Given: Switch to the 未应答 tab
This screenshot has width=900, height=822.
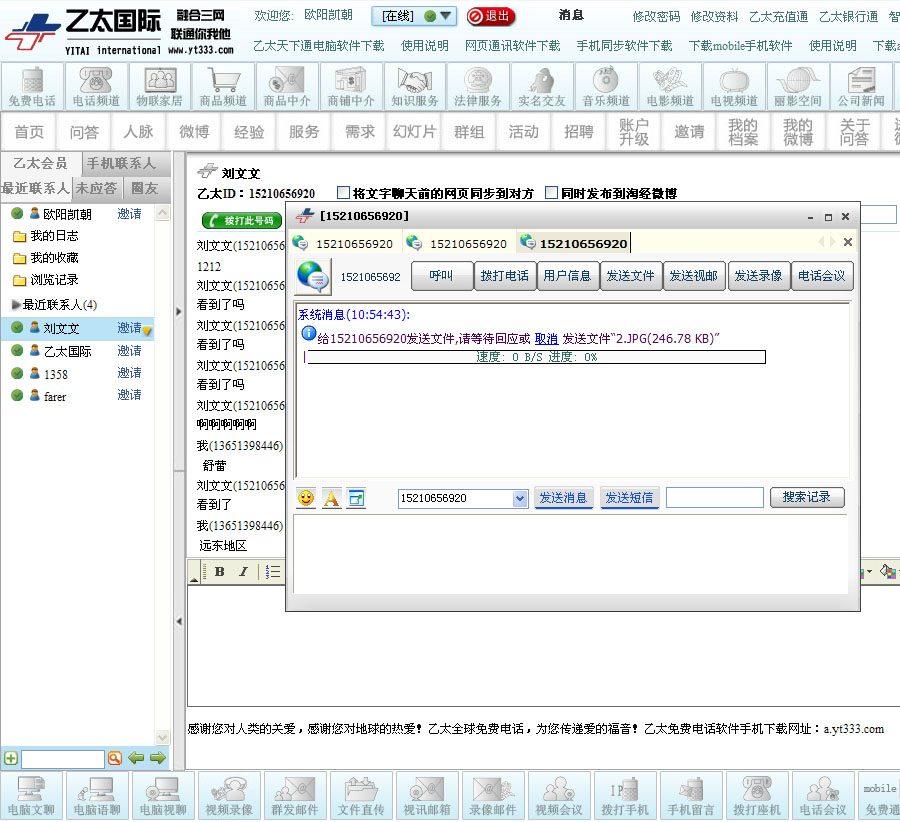Looking at the screenshot, I should click(x=96, y=188).
